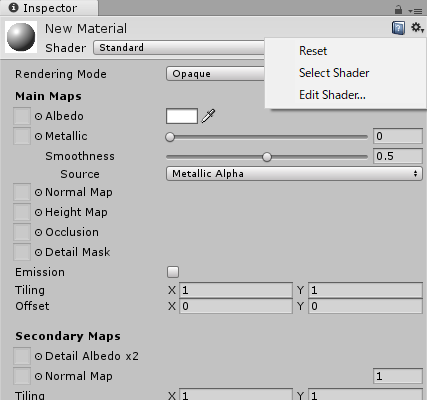Click the Emission label
This screenshot has height=400, width=427.
point(40,272)
